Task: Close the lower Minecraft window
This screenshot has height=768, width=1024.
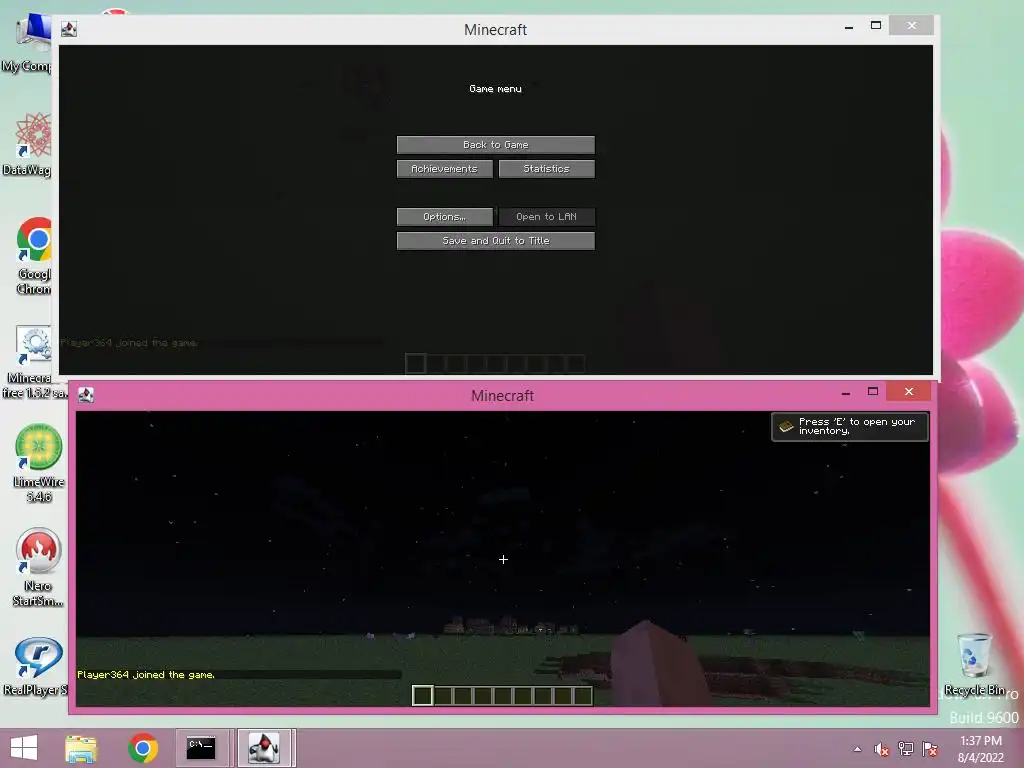Action: tap(908, 391)
